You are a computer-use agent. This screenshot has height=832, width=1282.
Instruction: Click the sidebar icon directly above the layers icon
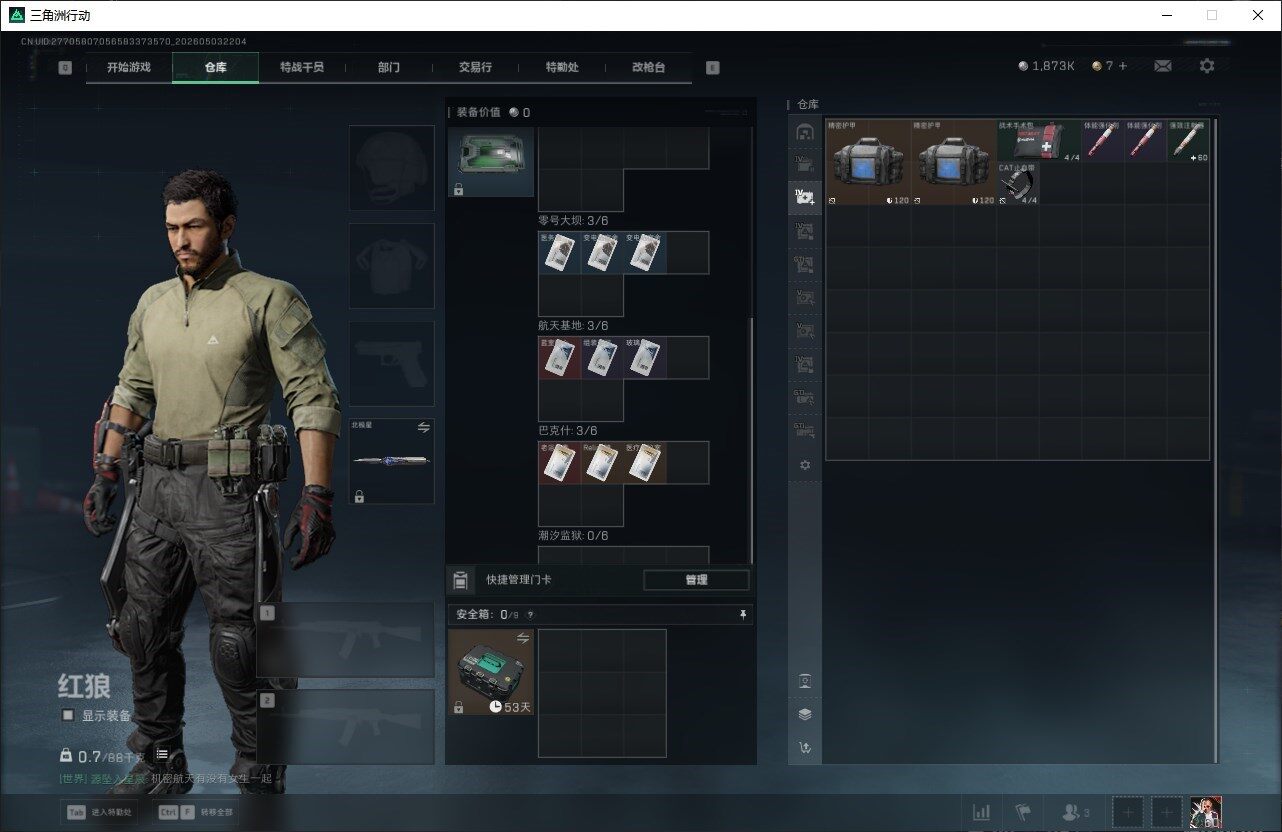(x=804, y=681)
